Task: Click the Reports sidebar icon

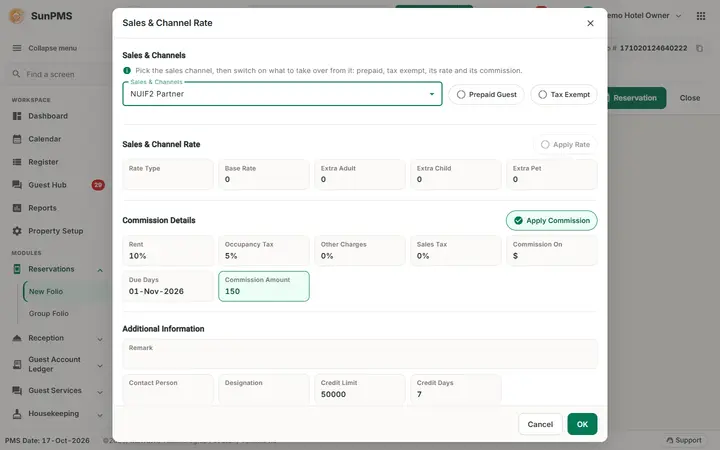Action: [x=17, y=208]
